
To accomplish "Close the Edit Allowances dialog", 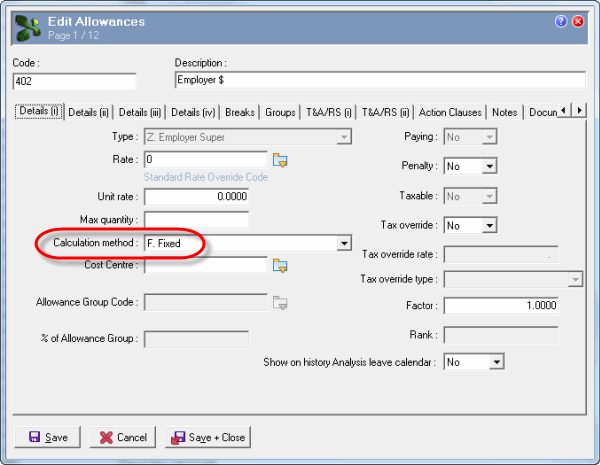I will point(579,20).
